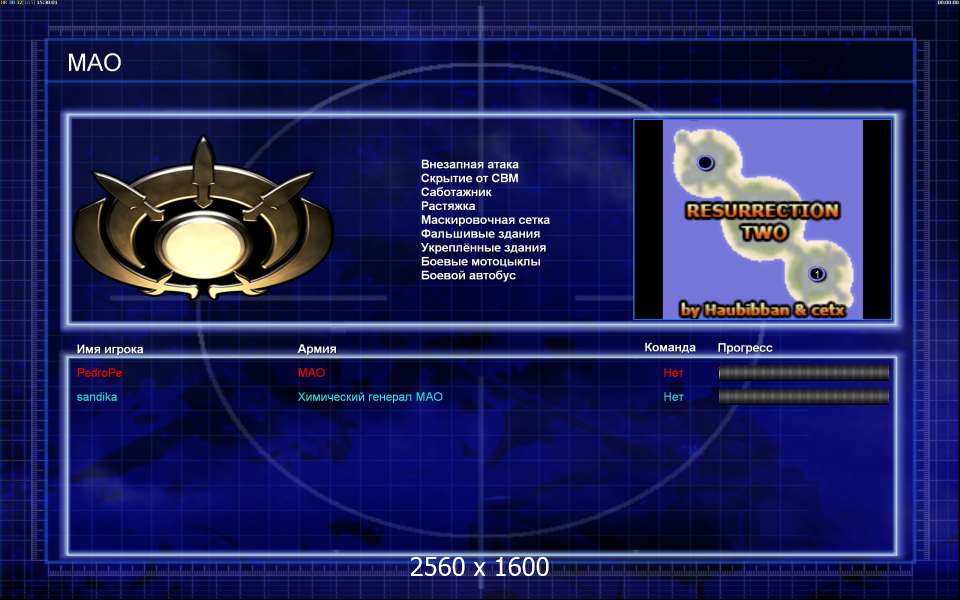Click the by Haubibban & cetx credit
The height and width of the screenshot is (600, 960).
(763, 310)
